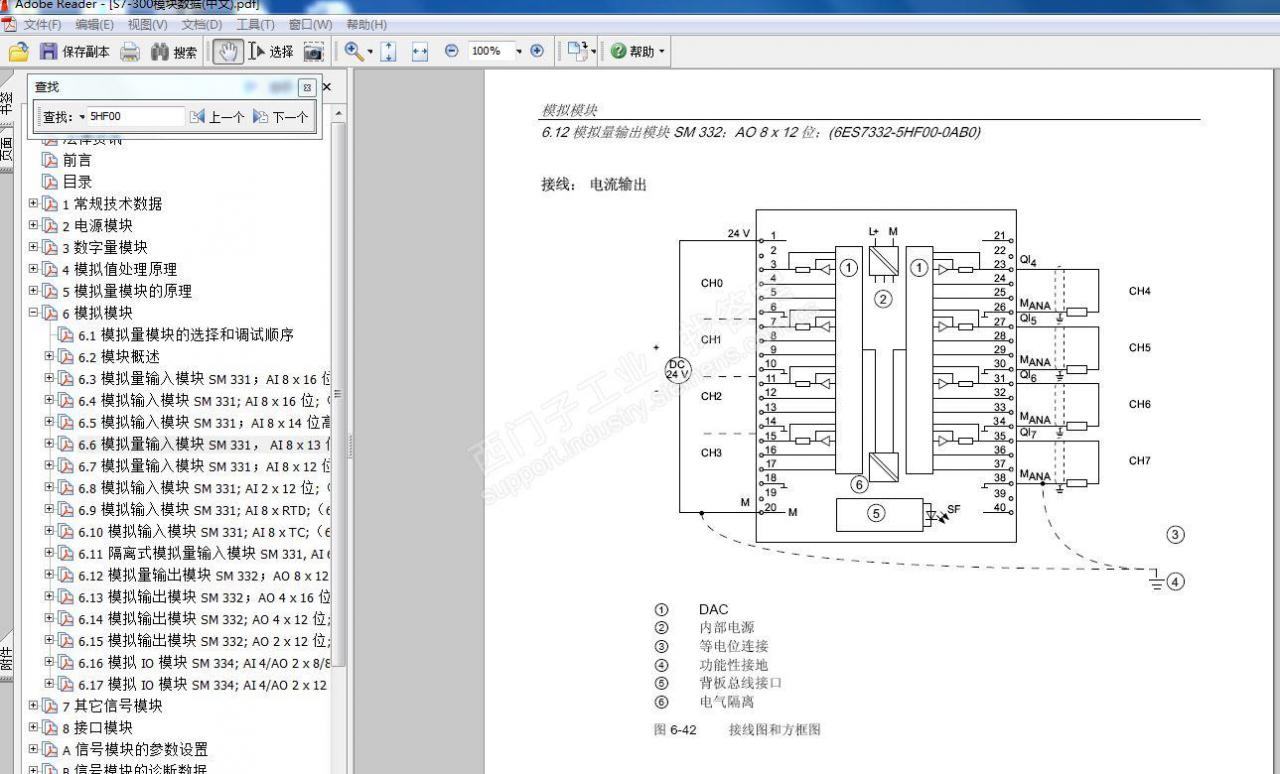Click the Fit Page height icon
1280x774 pixels.
389,51
